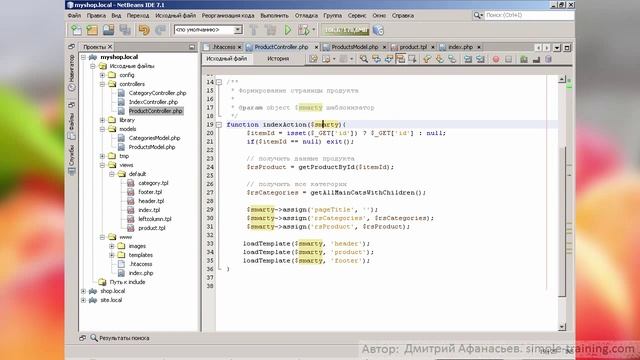Open the Реорганизация кода menu
Viewport: 640px width, 360px height.
(x=228, y=15)
